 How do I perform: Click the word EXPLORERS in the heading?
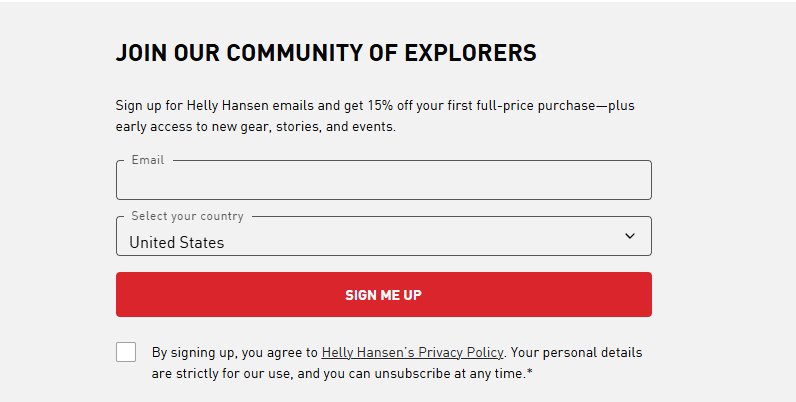pyautogui.click(x=470, y=53)
